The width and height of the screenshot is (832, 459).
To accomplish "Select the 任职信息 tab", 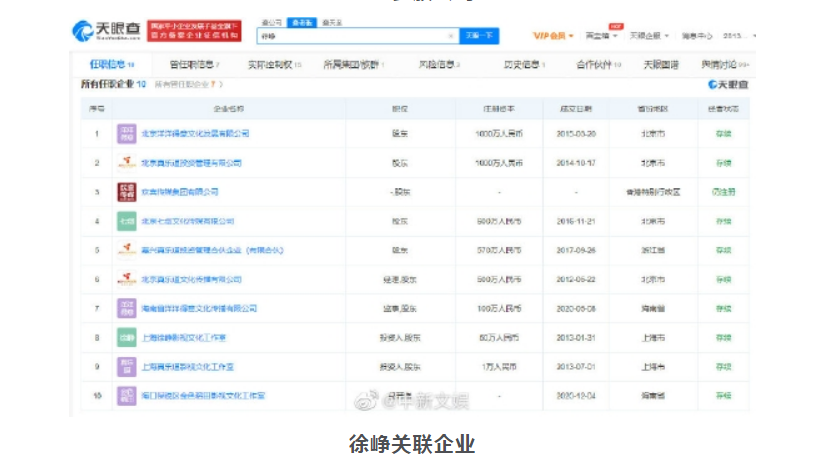I will tap(111, 64).
